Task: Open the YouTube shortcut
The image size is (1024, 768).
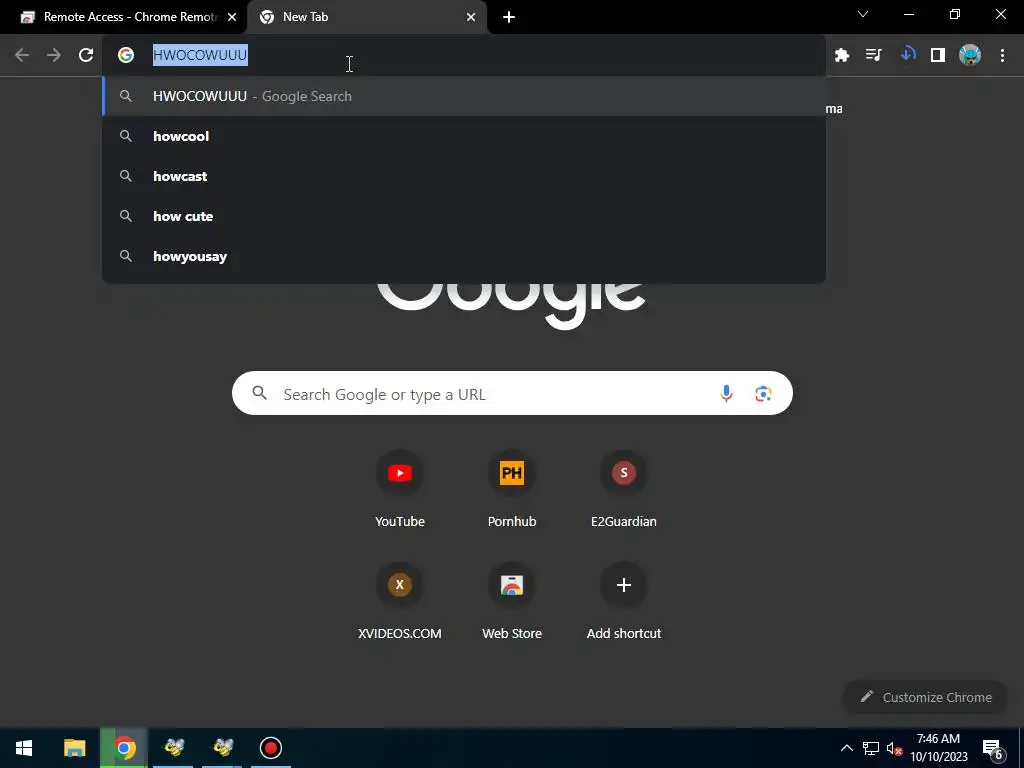Action: click(x=400, y=490)
